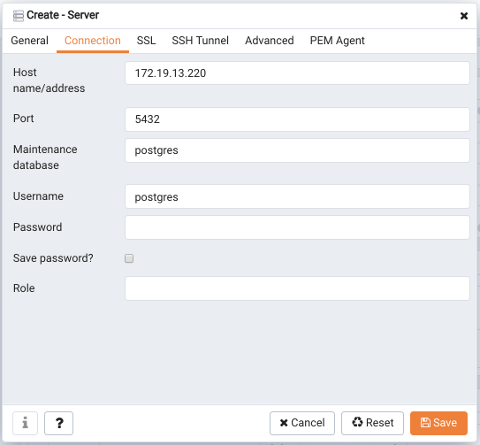Cancel the server creation

[302, 423]
